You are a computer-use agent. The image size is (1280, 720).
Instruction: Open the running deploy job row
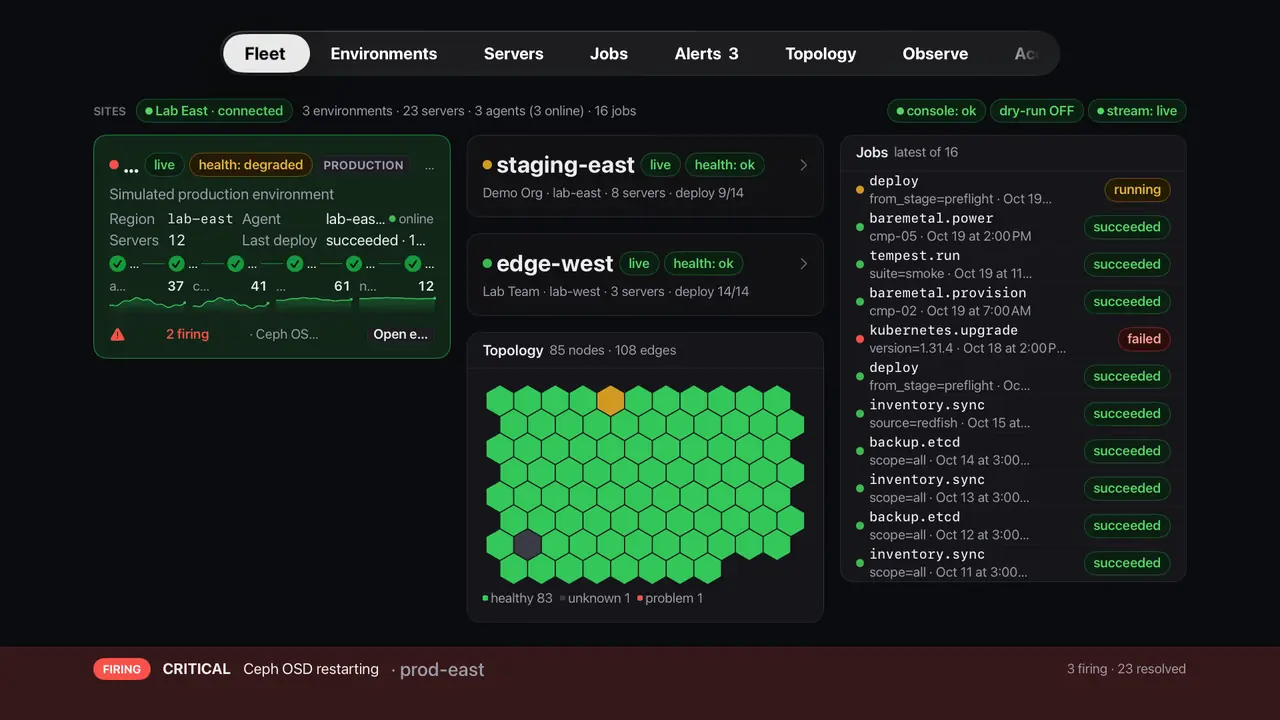[x=1013, y=190]
